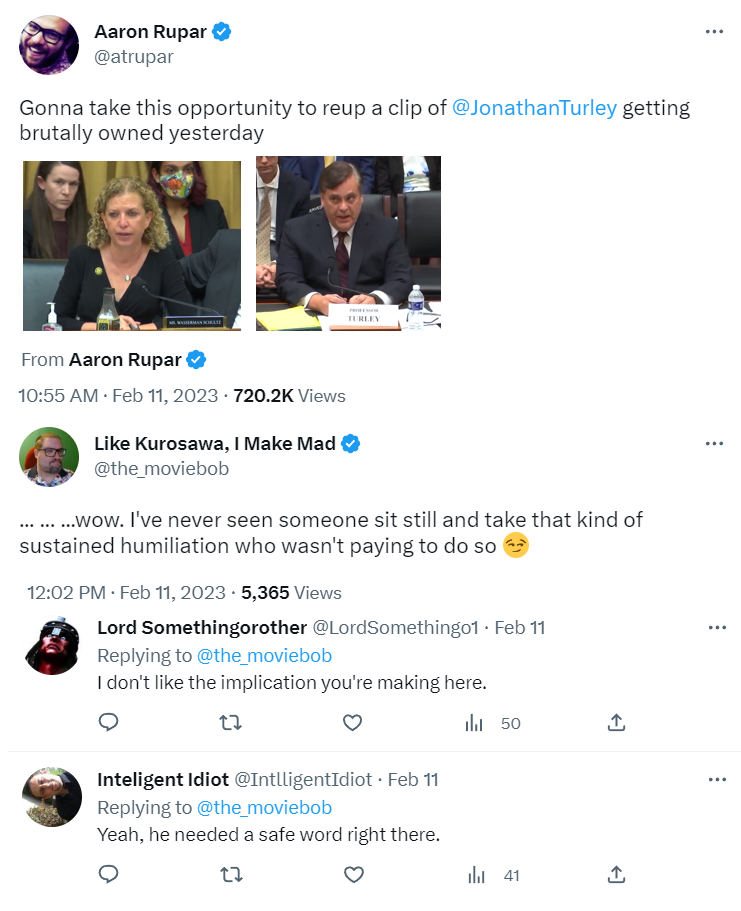Like Lord Somethingorother's reply
The image size is (741, 911).
(x=353, y=722)
